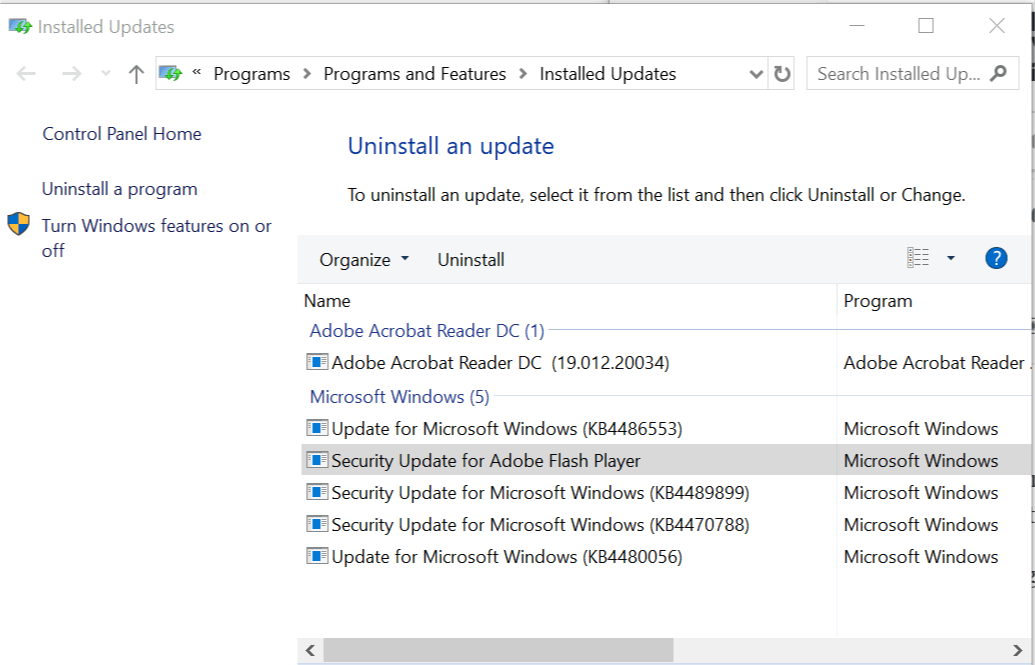The image size is (1035, 665).
Task: Collapse the Adobe Acrobat Reader DC group
Action: coord(427,331)
